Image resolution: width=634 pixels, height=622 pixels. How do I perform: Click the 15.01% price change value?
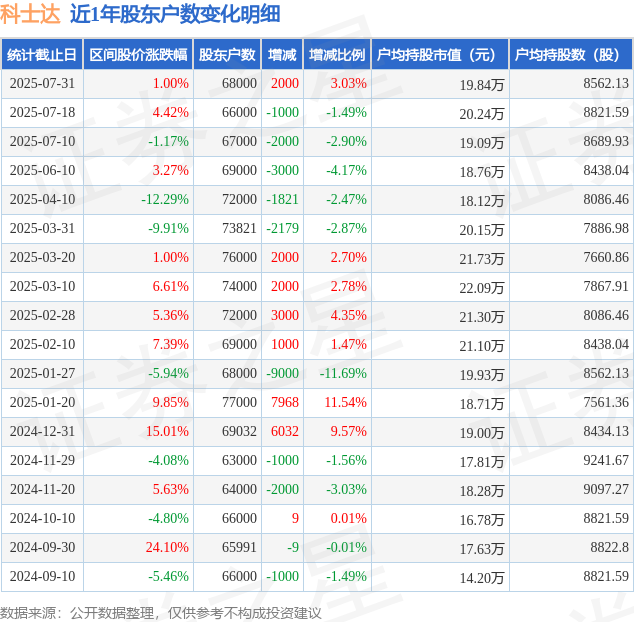(167, 431)
